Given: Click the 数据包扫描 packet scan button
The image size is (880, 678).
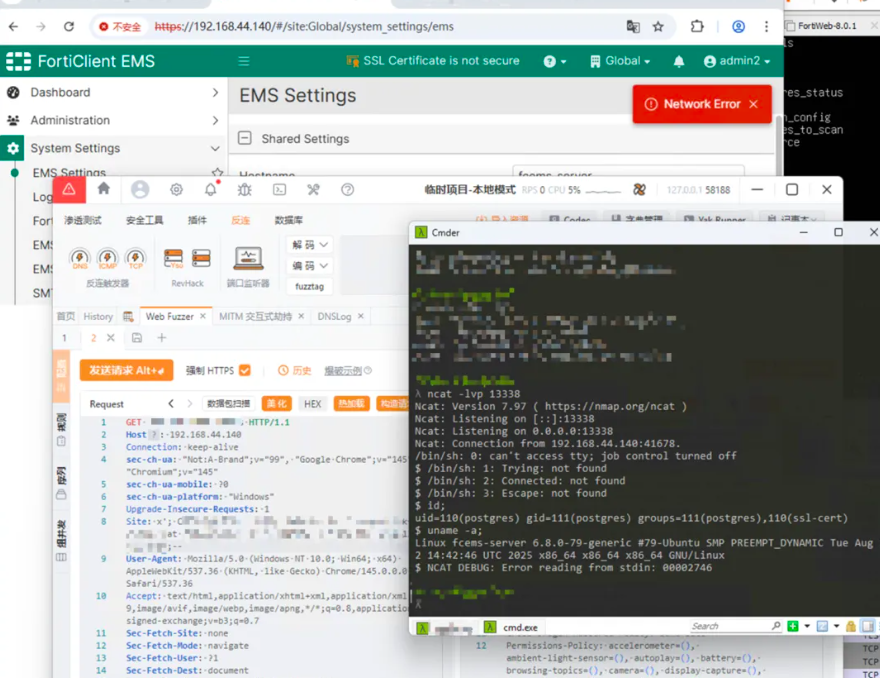Looking at the screenshot, I should point(228,404).
